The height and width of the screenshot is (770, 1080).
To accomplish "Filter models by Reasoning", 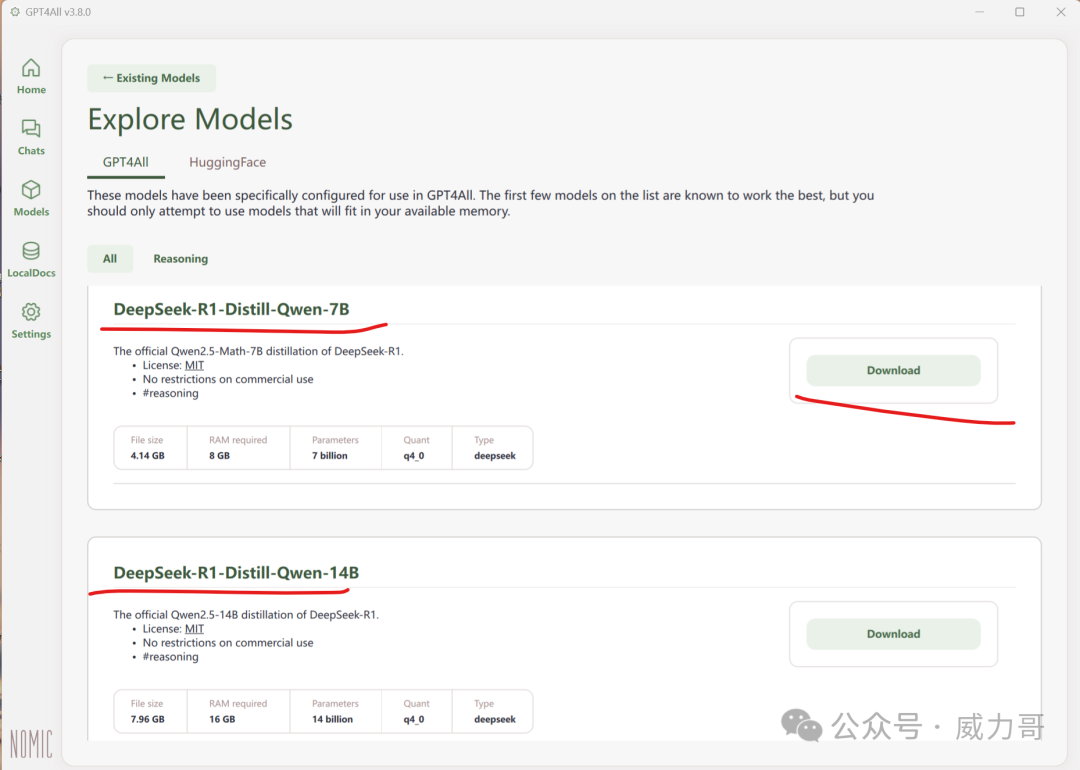I will click(x=180, y=259).
